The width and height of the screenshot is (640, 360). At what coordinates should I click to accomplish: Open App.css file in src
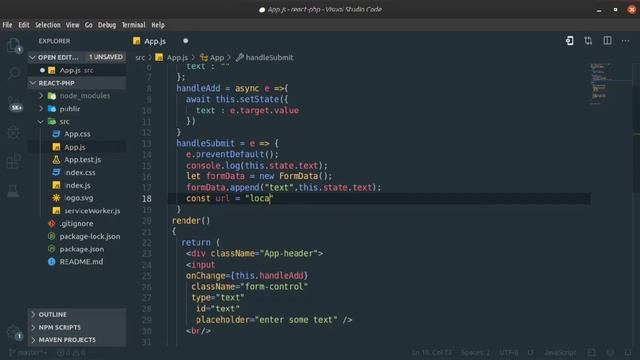[77, 134]
